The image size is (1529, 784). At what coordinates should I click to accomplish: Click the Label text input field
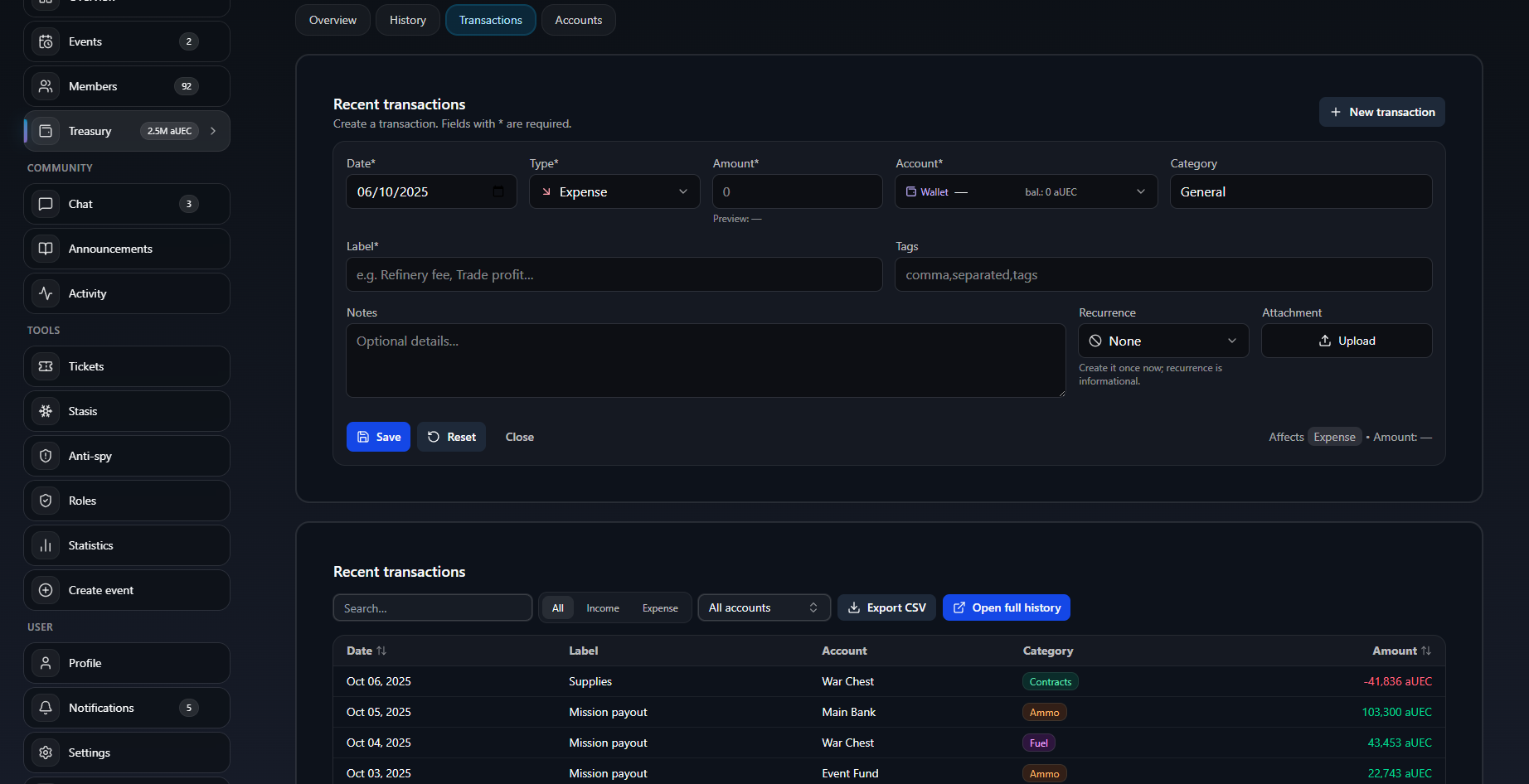click(614, 274)
